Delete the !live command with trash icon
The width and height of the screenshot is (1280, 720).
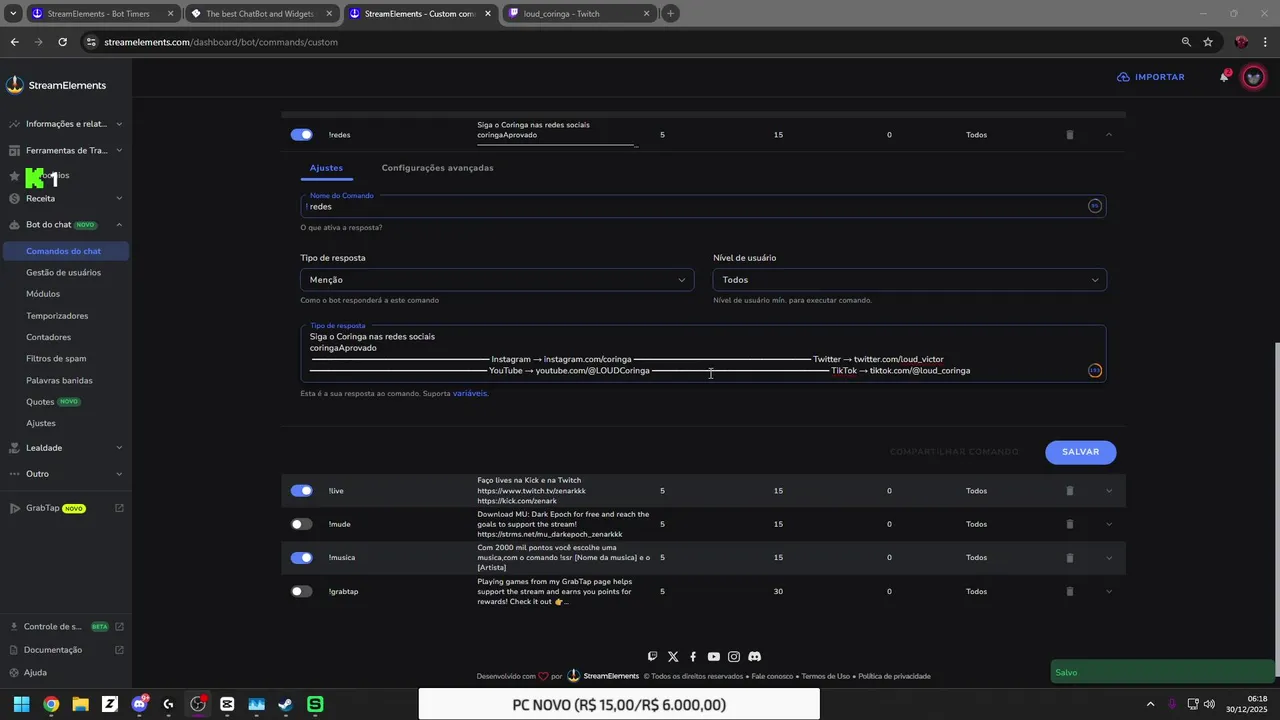tap(1069, 491)
